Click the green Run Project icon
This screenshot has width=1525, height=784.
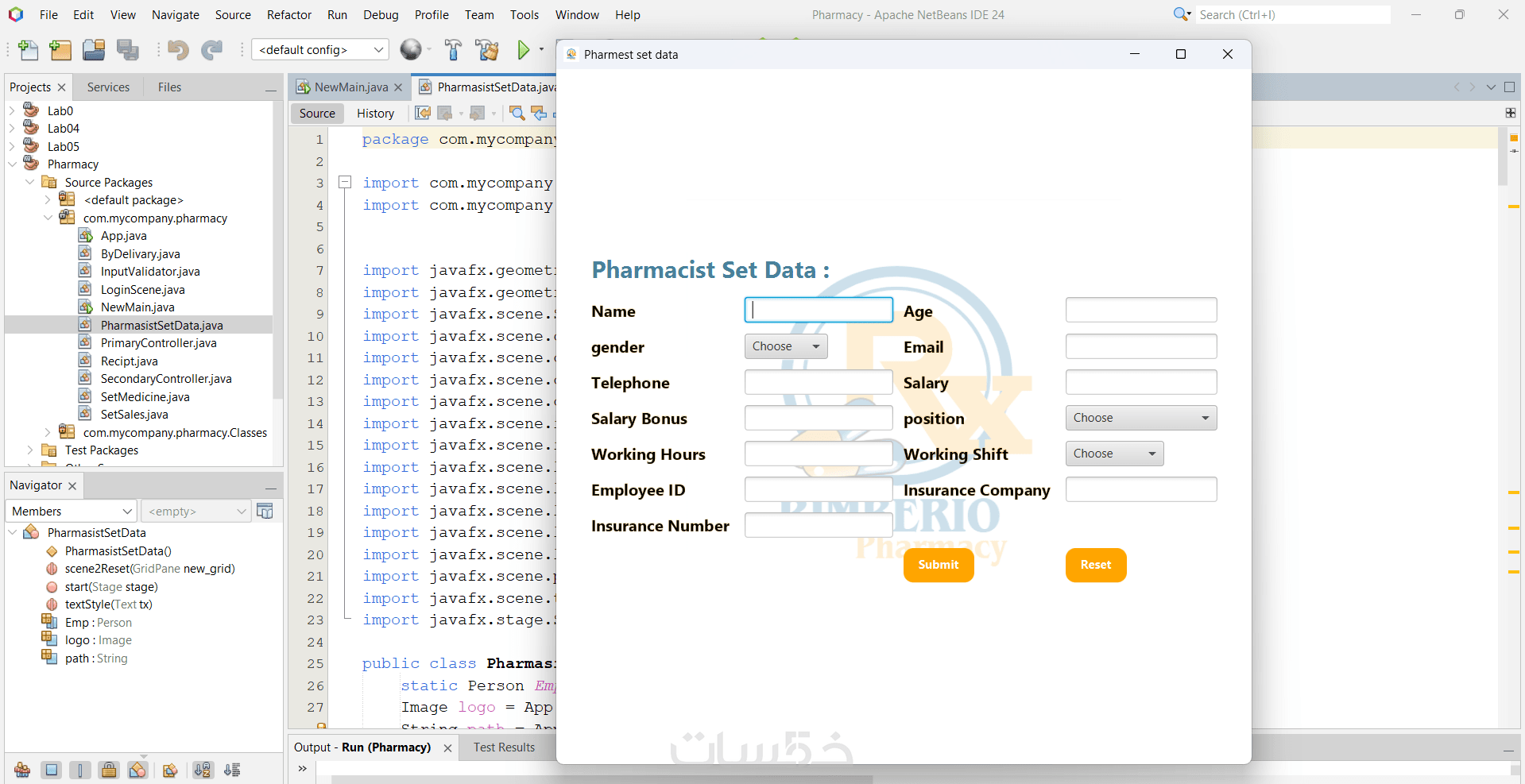click(x=524, y=50)
